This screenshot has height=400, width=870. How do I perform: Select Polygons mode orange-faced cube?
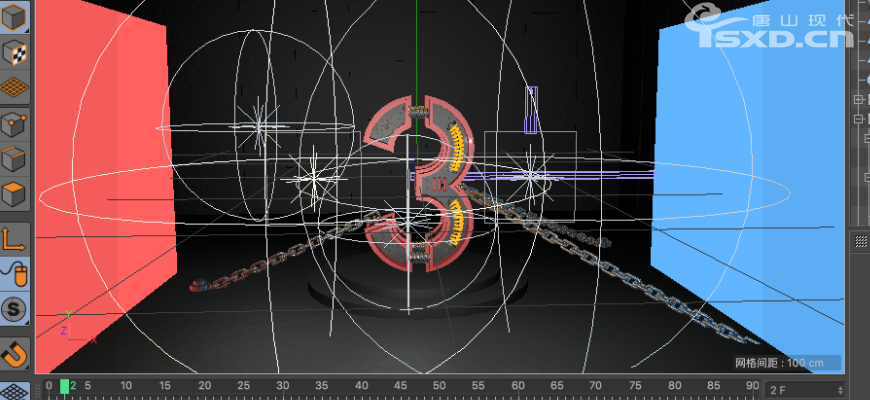click(14, 195)
